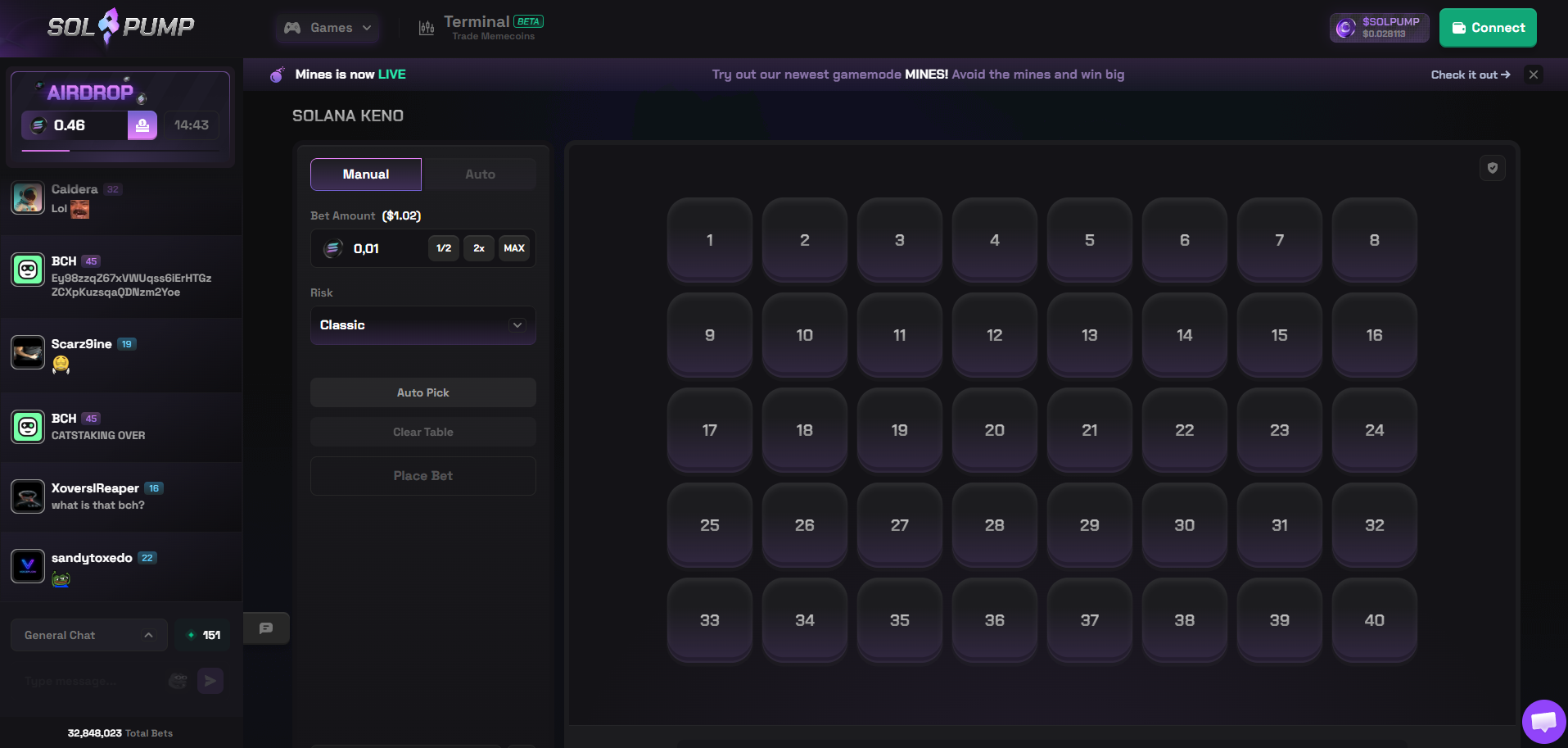Click the 32,848,023 Total Bets counter

(x=120, y=733)
